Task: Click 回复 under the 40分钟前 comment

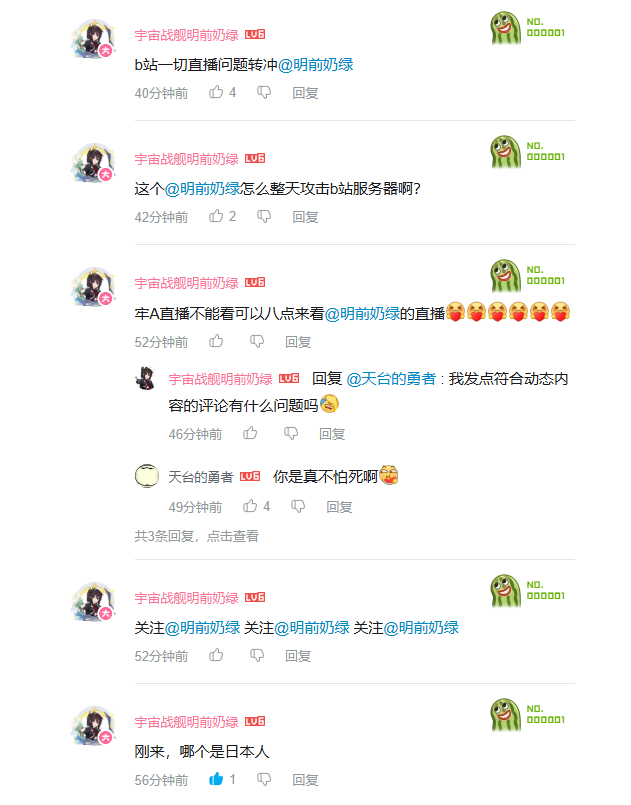Action: pos(305,93)
